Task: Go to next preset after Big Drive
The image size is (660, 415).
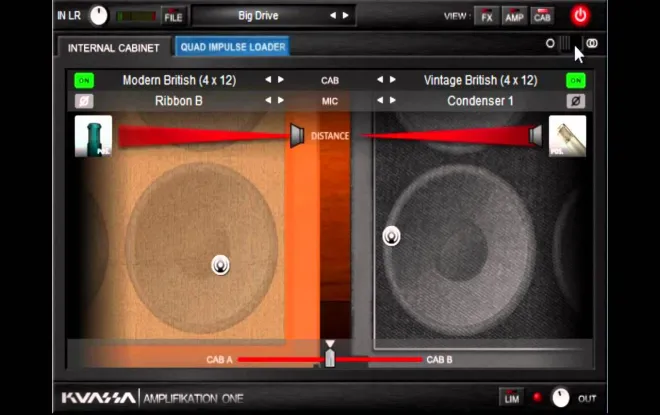Action: [x=346, y=16]
